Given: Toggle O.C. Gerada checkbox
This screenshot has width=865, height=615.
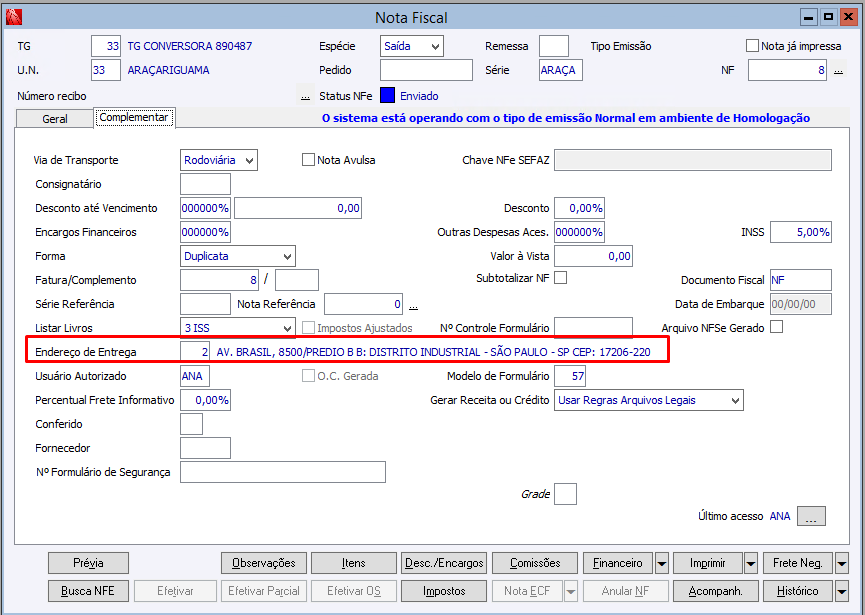Looking at the screenshot, I should click(x=308, y=376).
